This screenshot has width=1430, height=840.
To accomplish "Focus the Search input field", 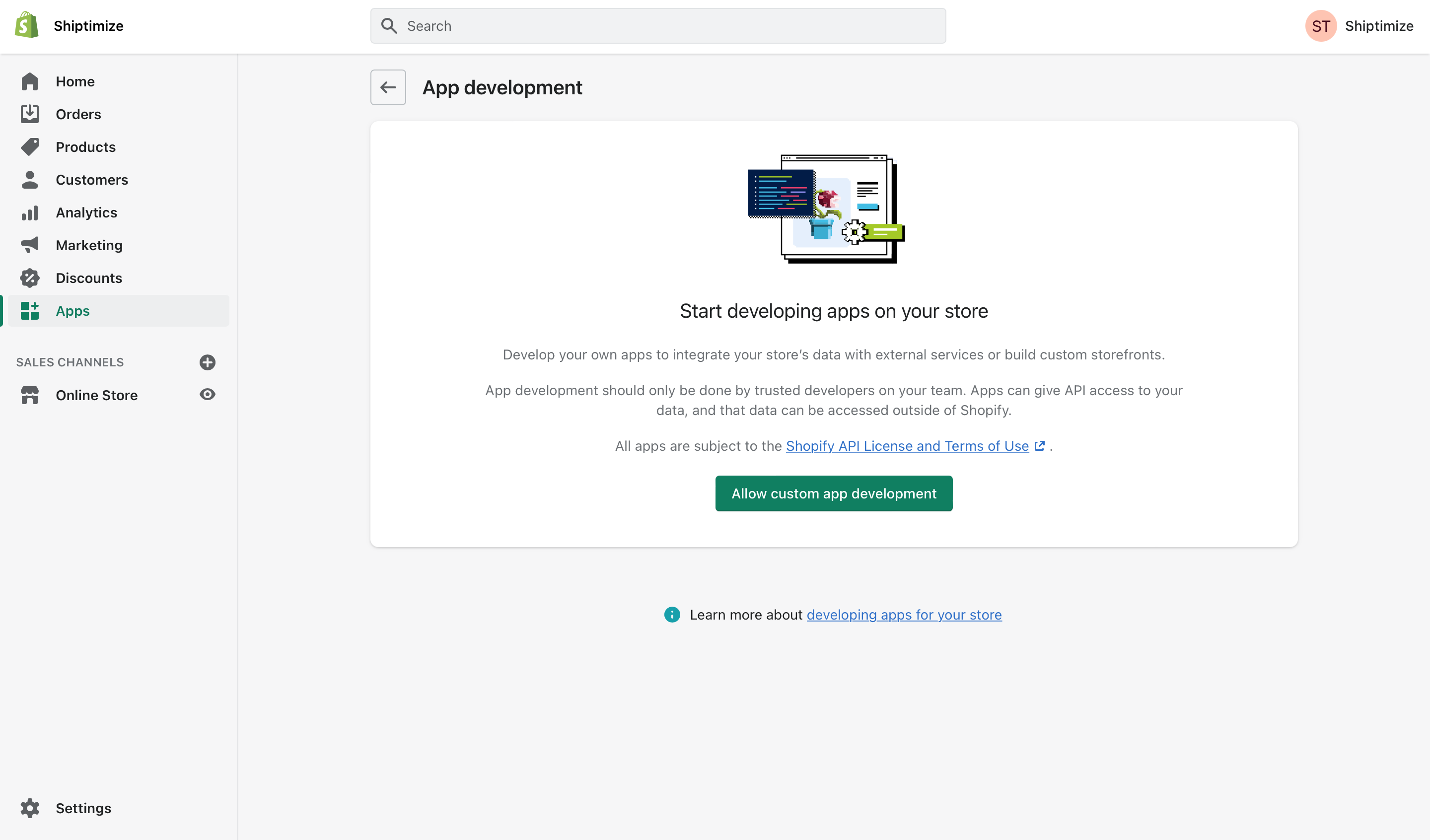I will point(658,26).
